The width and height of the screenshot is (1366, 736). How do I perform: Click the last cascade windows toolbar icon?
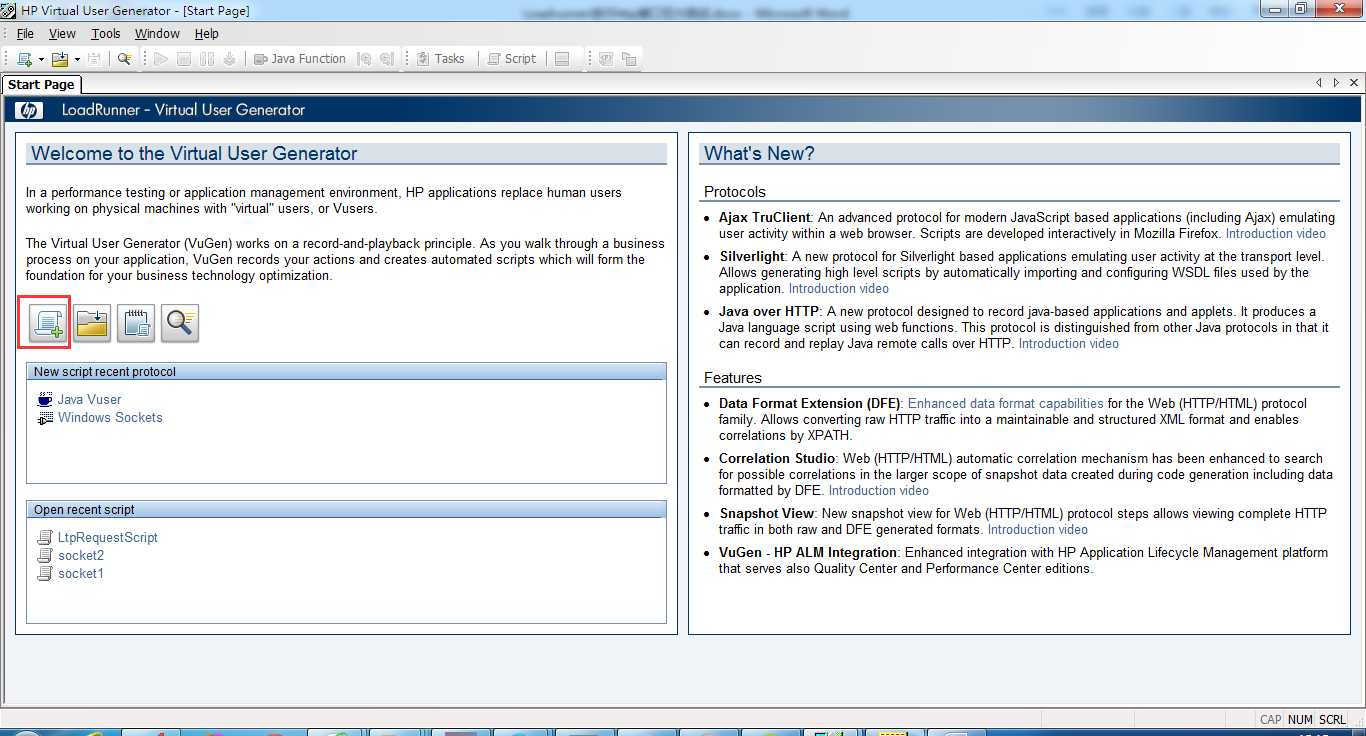629,59
